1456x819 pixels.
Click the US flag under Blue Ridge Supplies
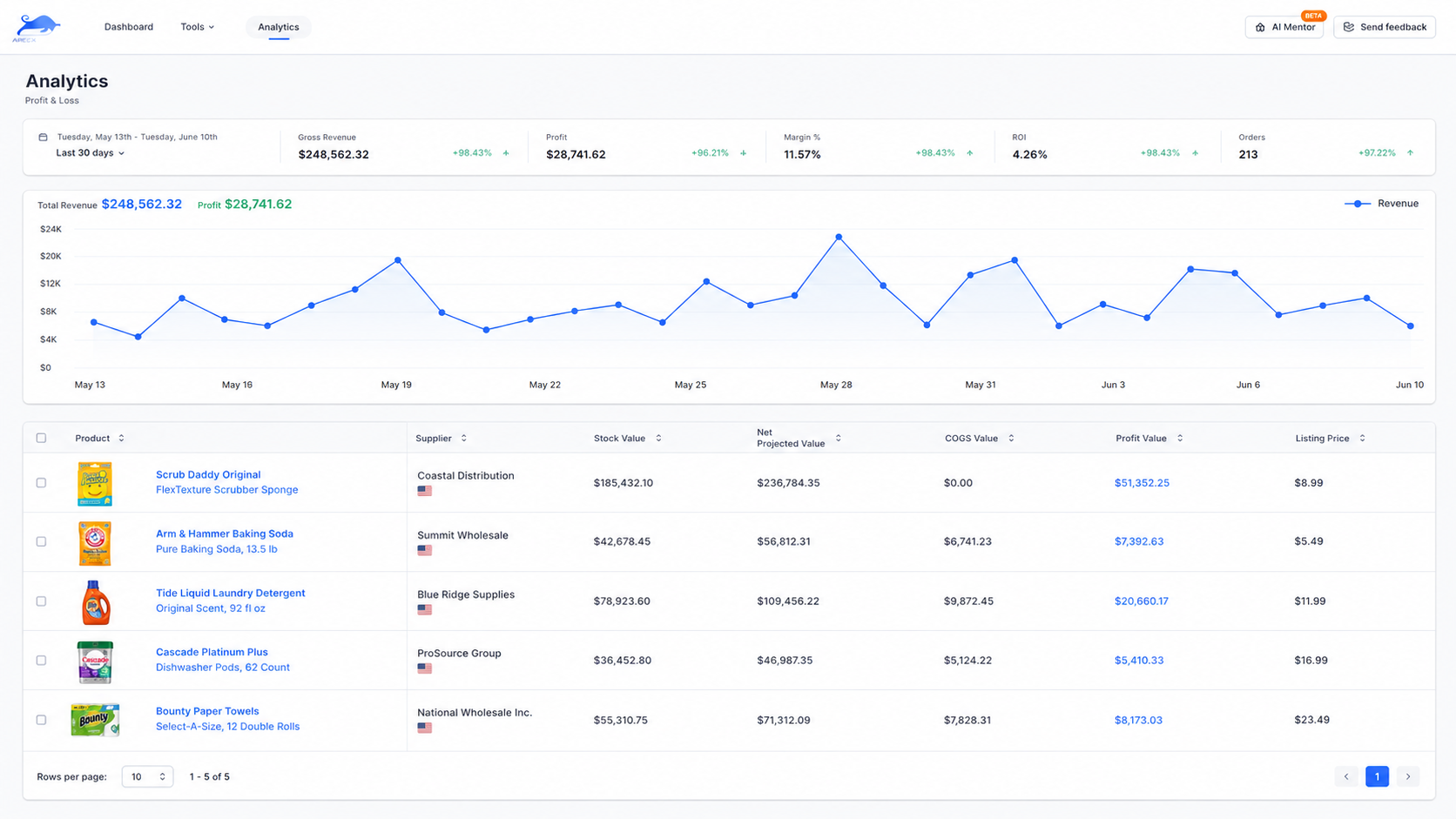coord(424,609)
